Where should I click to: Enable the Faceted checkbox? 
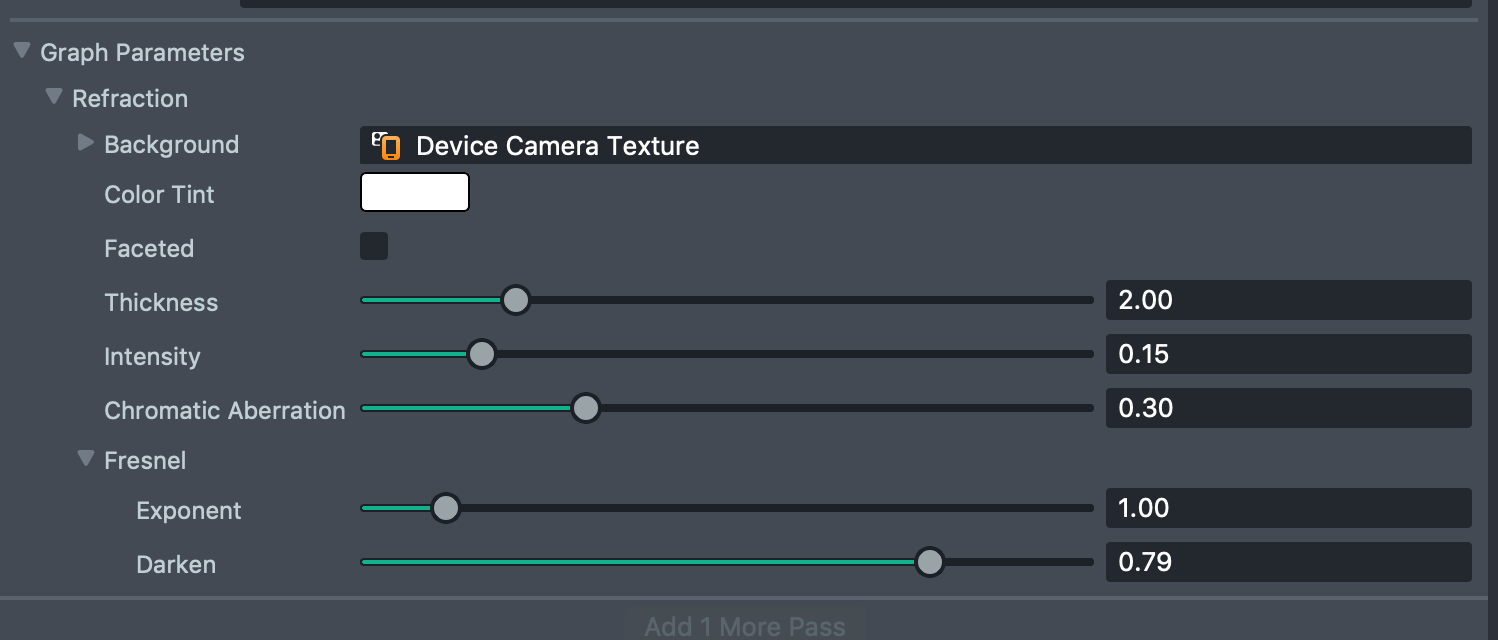click(x=374, y=246)
